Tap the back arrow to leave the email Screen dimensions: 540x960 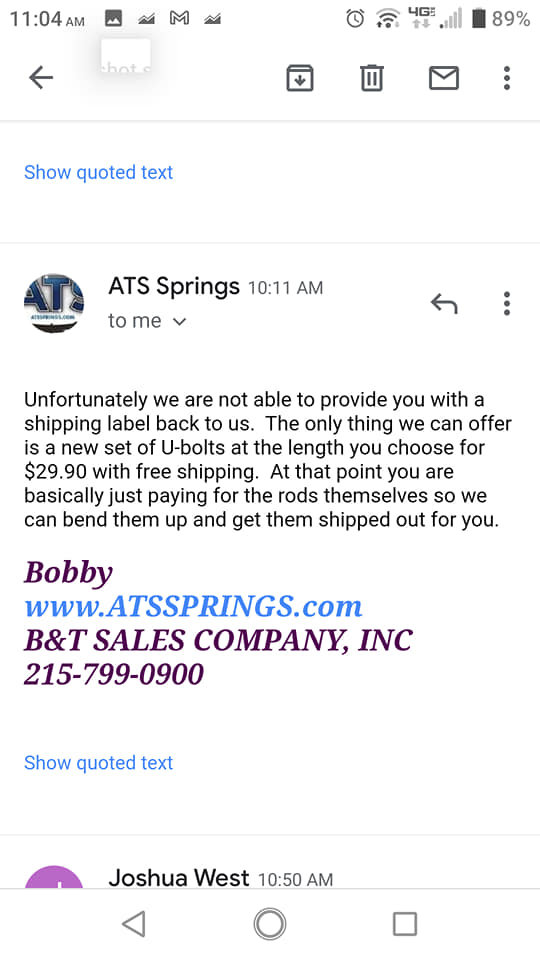point(41,78)
